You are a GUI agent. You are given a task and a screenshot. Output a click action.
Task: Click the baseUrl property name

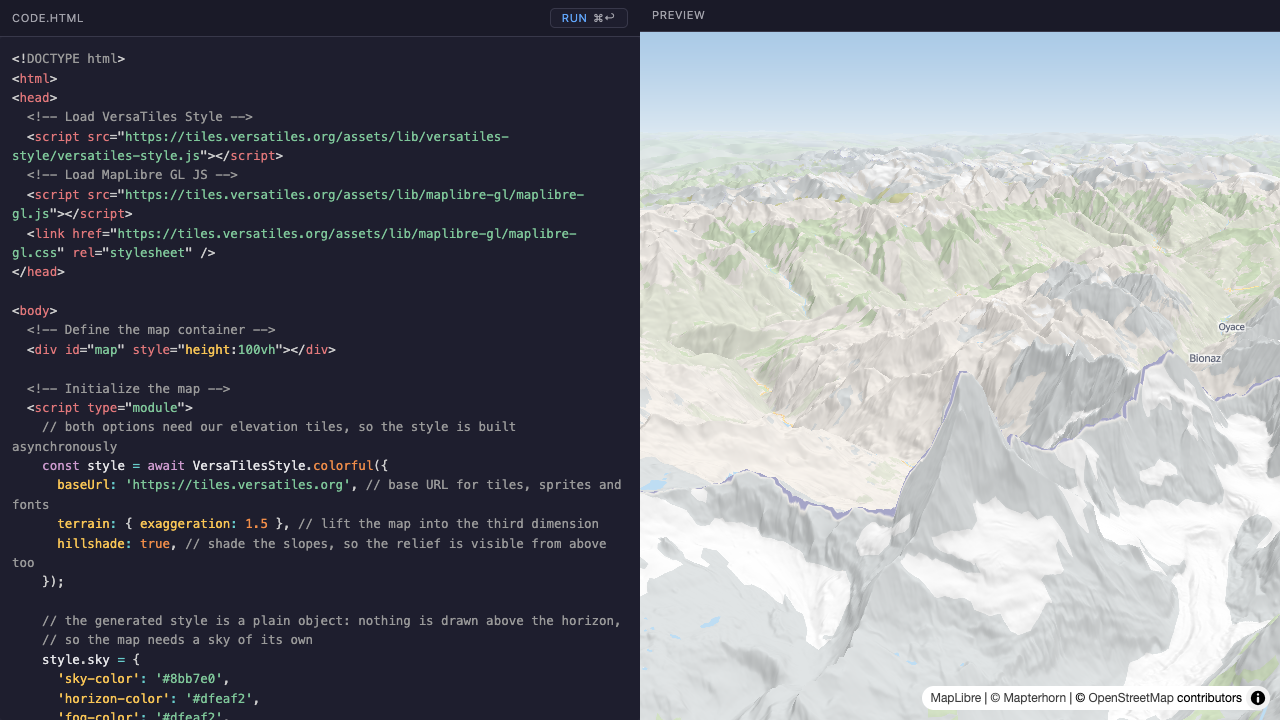pos(87,485)
